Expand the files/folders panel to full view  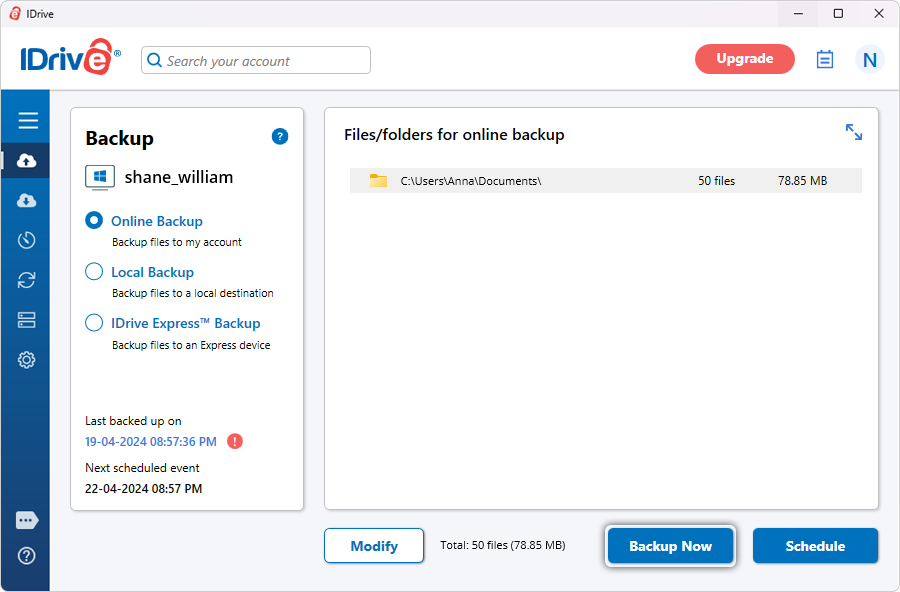click(853, 132)
